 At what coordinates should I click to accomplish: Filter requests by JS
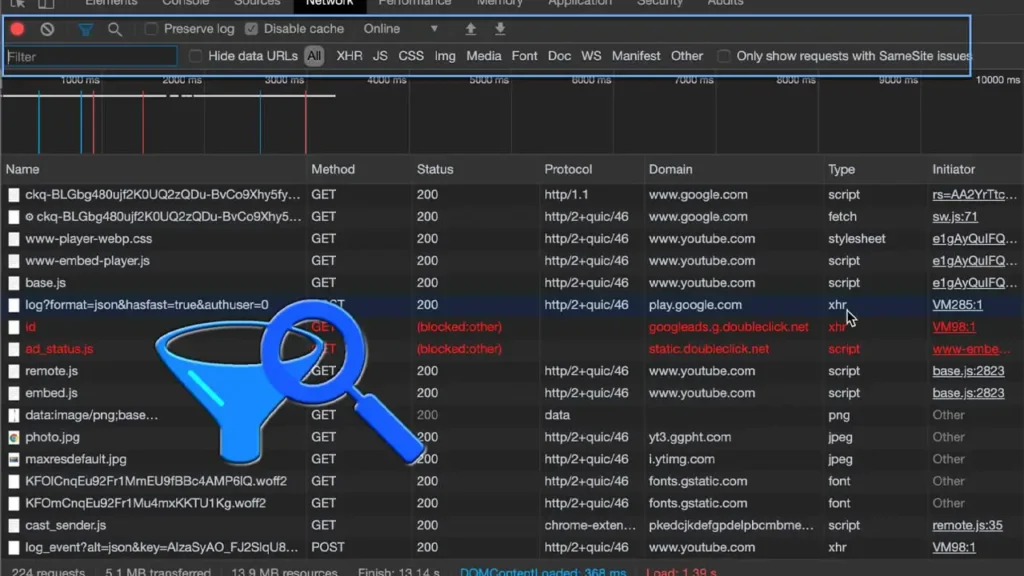(380, 56)
